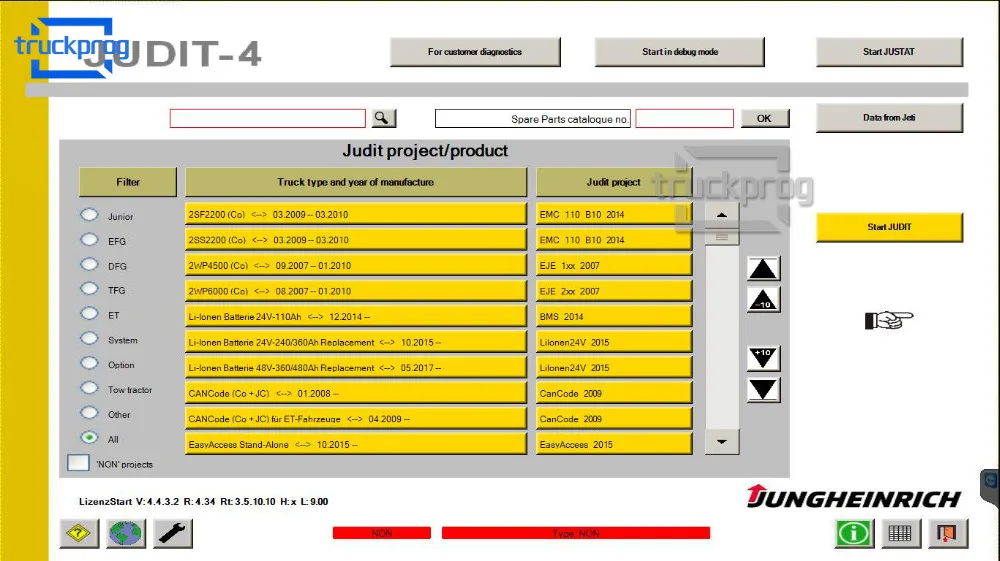
Task: Click the Start in debug mode button
Action: [680, 52]
